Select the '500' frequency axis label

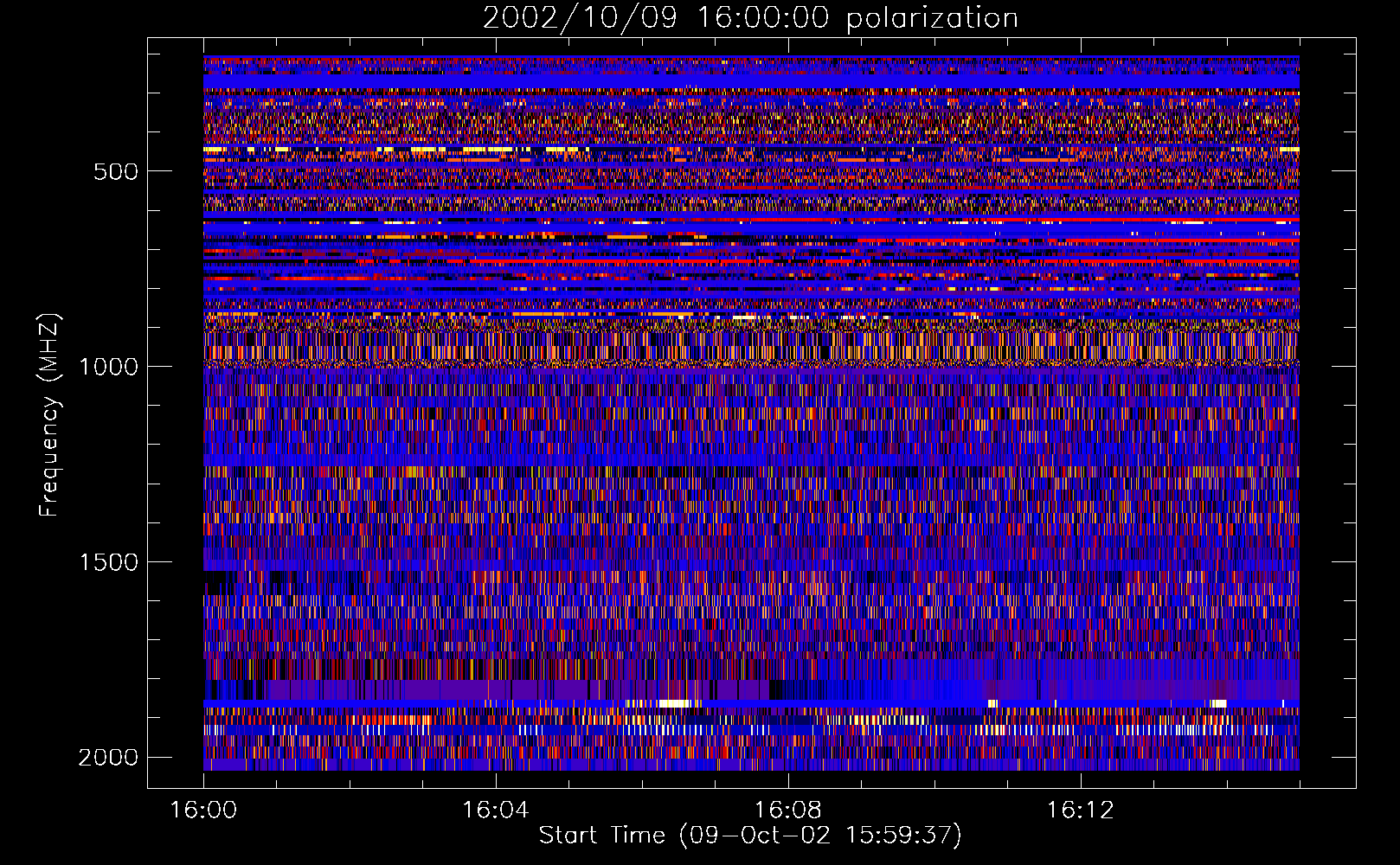(x=116, y=171)
